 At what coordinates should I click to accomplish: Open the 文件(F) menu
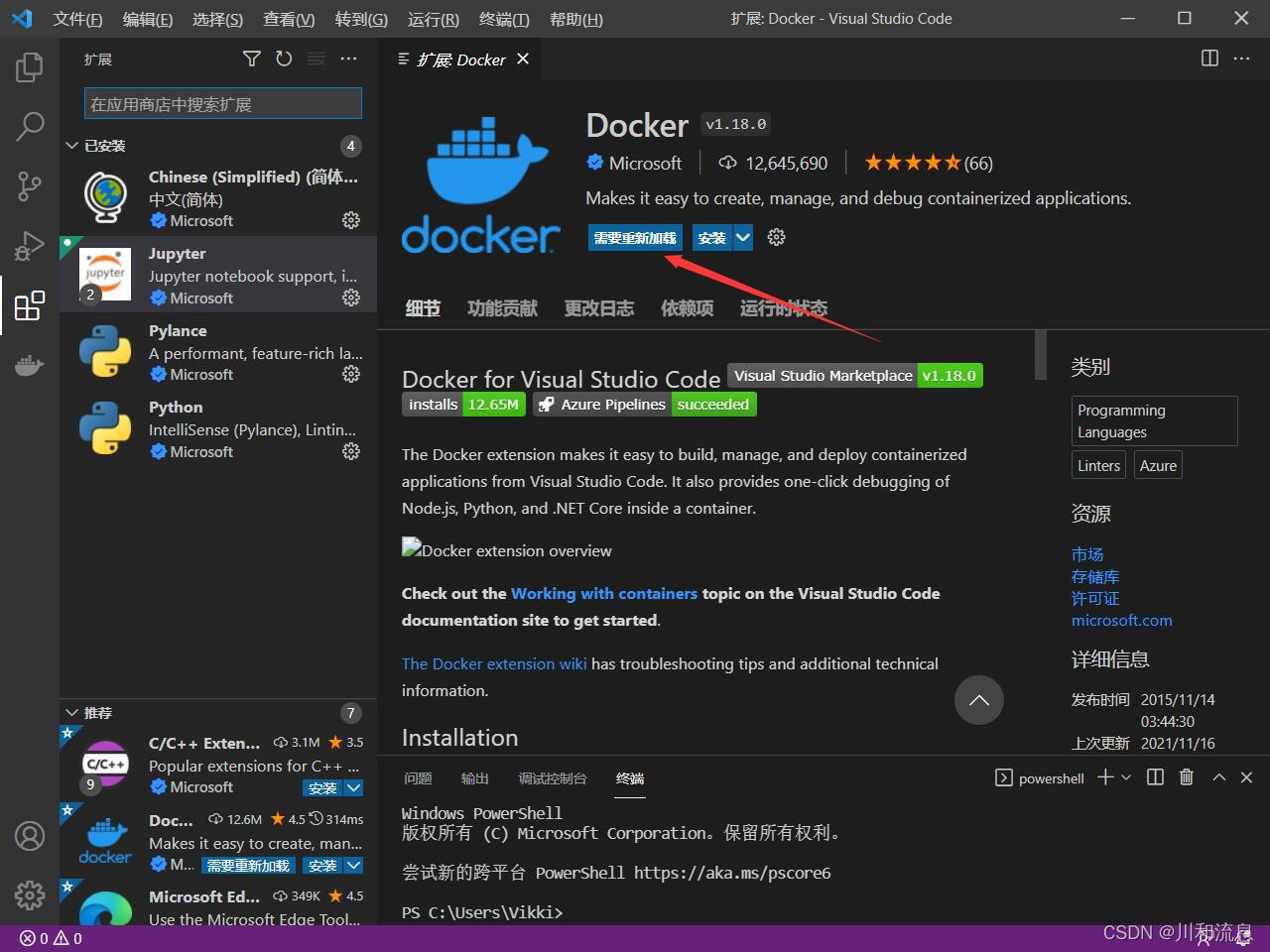(x=77, y=19)
